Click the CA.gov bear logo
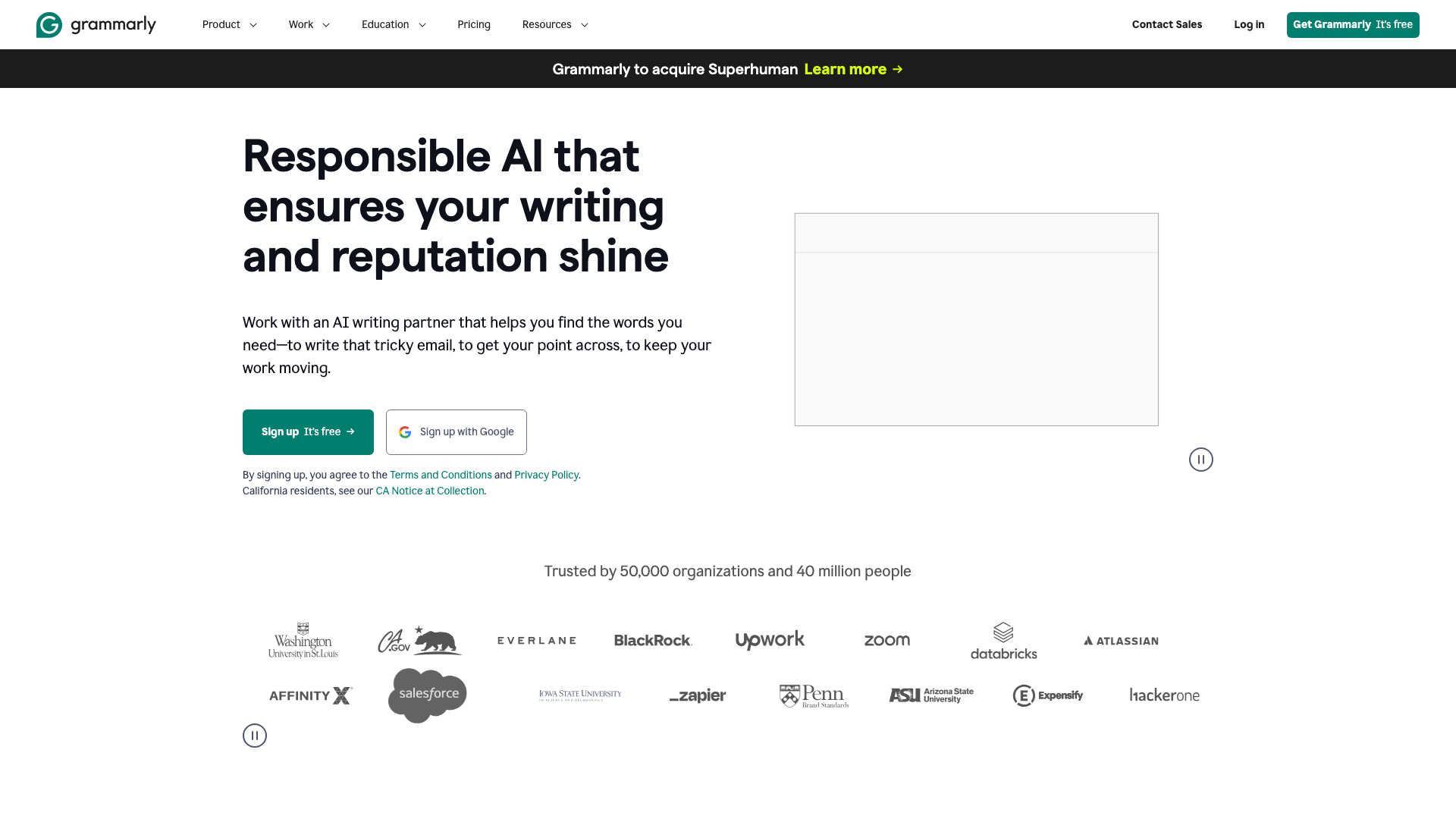Image resolution: width=1456 pixels, height=819 pixels. click(x=420, y=641)
